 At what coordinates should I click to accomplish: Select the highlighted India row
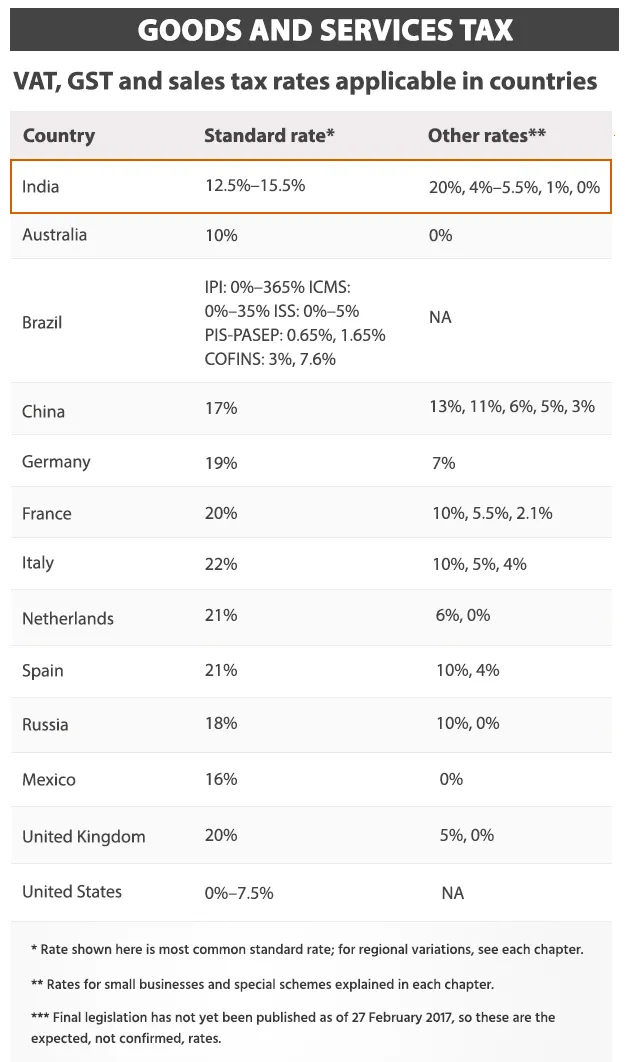pyautogui.click(x=311, y=186)
